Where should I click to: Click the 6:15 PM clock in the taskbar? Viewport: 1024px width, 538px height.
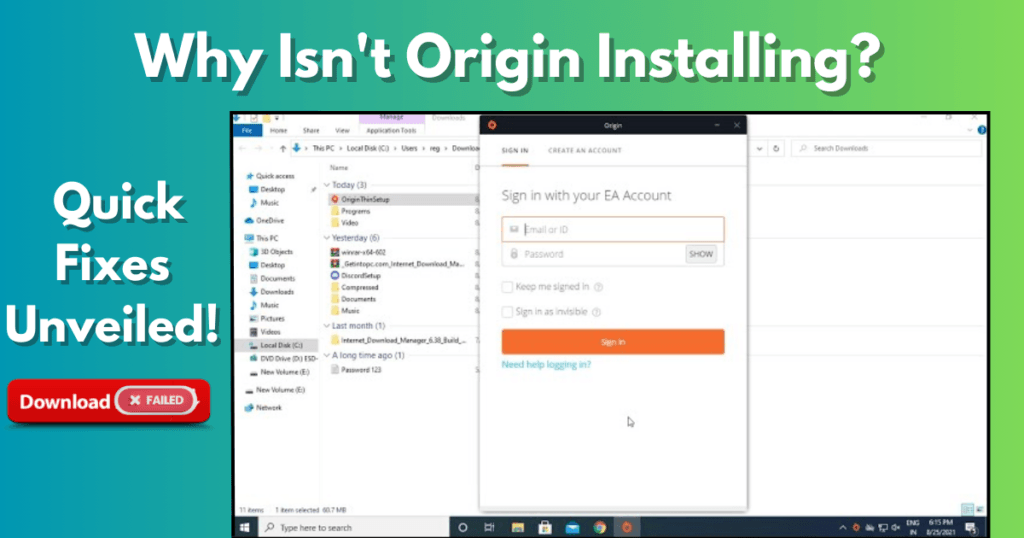click(940, 523)
